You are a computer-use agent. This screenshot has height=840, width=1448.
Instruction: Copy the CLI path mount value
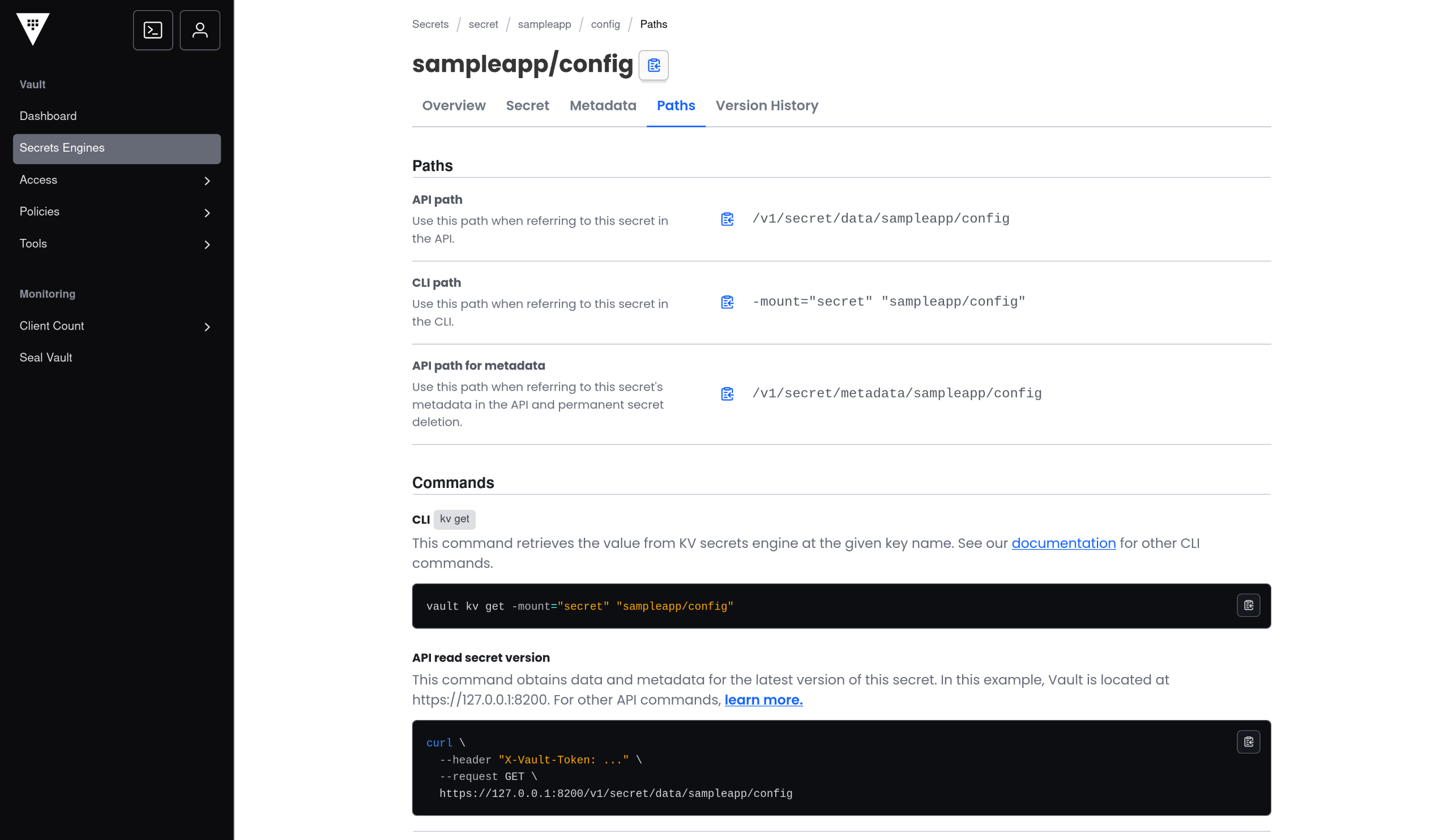tap(728, 303)
